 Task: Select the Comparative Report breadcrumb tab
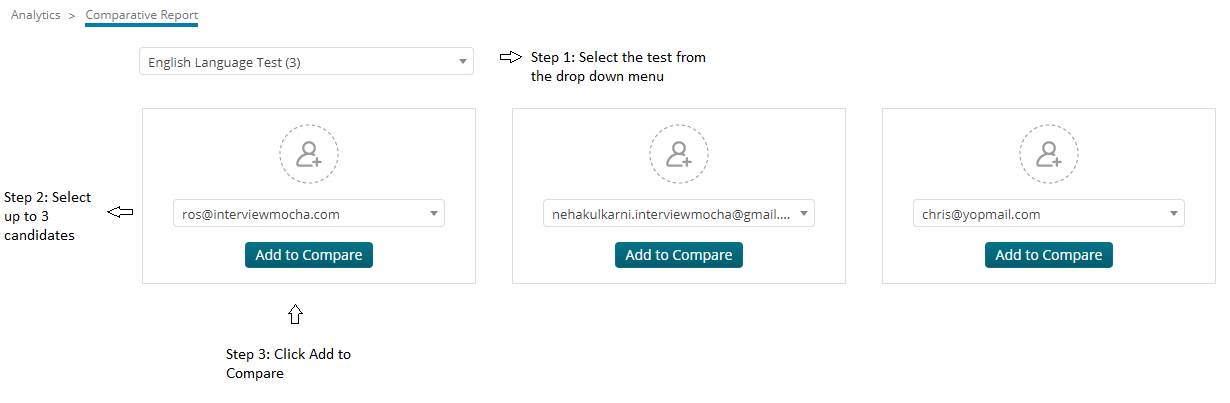tap(142, 15)
